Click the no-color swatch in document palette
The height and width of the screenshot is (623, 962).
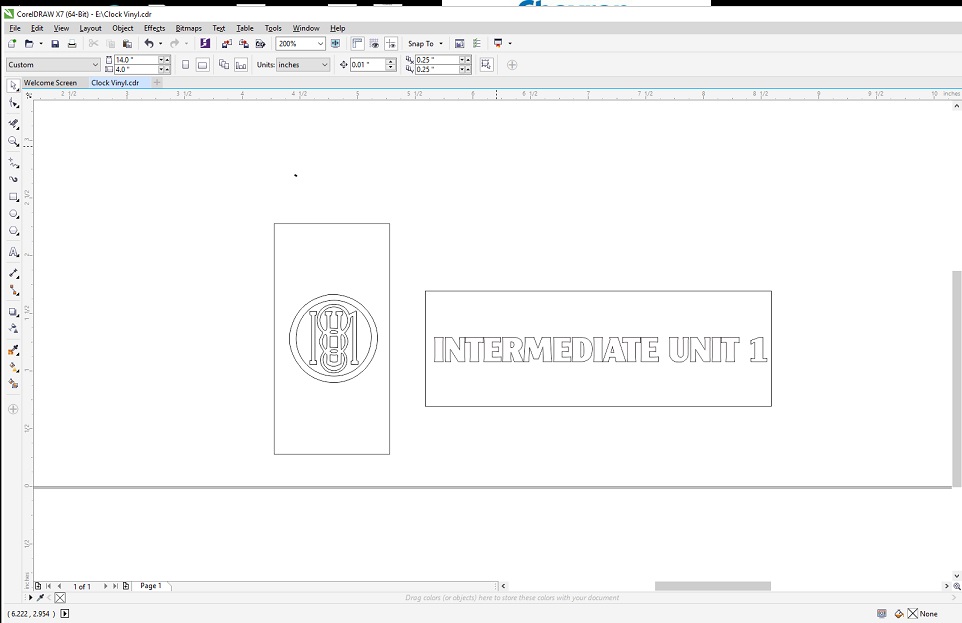[x=60, y=598]
